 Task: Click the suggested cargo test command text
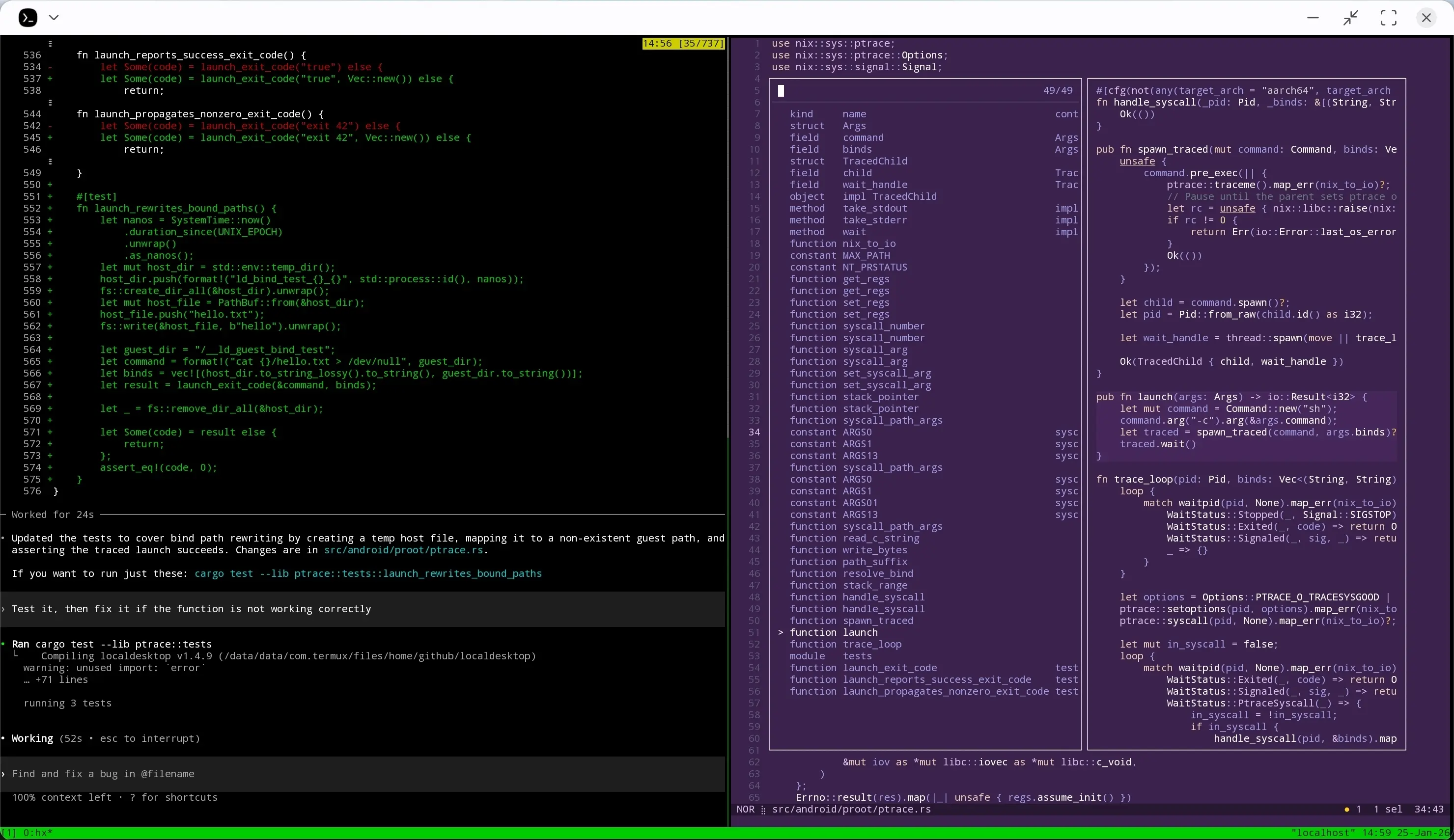pos(369,573)
